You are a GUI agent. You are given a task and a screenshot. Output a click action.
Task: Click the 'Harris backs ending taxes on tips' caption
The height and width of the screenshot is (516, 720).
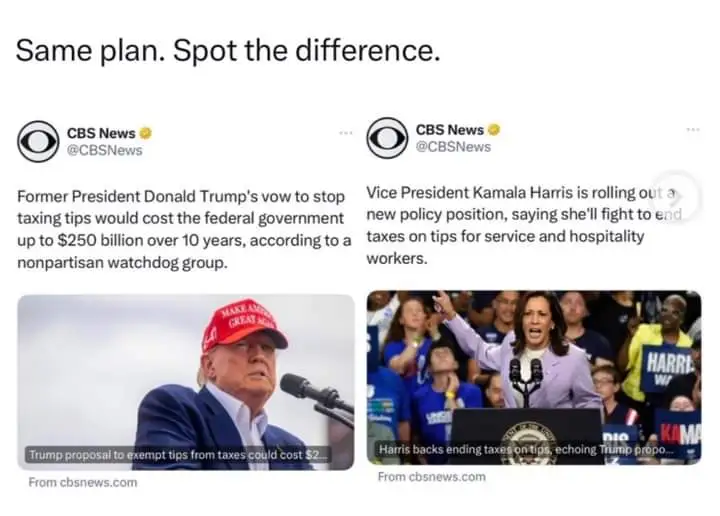click(525, 450)
